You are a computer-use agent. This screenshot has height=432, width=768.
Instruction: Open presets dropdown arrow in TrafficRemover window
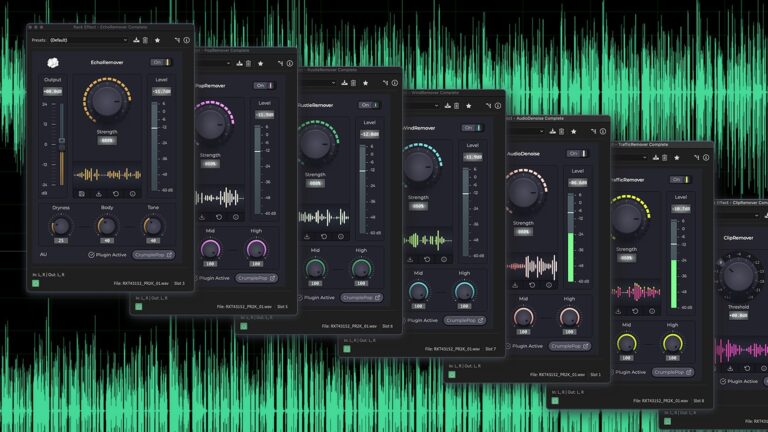click(x=645, y=158)
